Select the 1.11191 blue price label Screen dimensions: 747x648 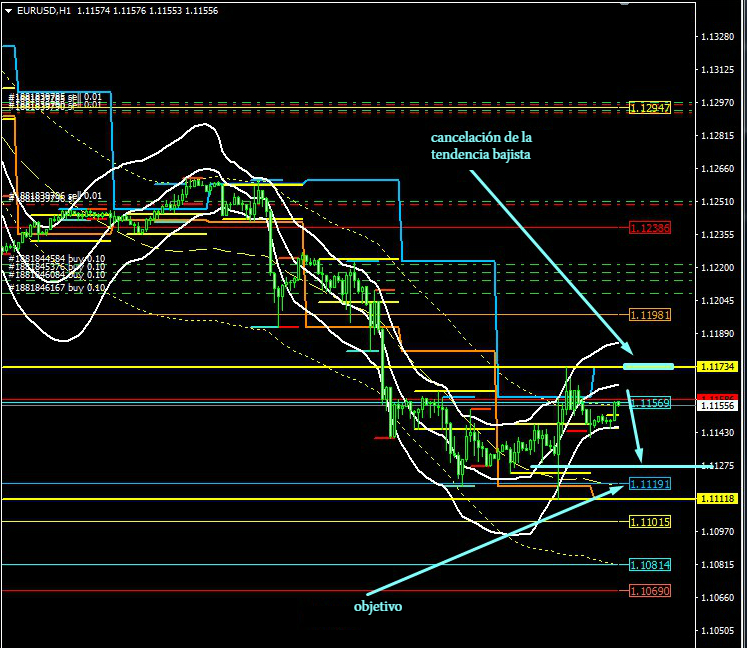tap(650, 484)
